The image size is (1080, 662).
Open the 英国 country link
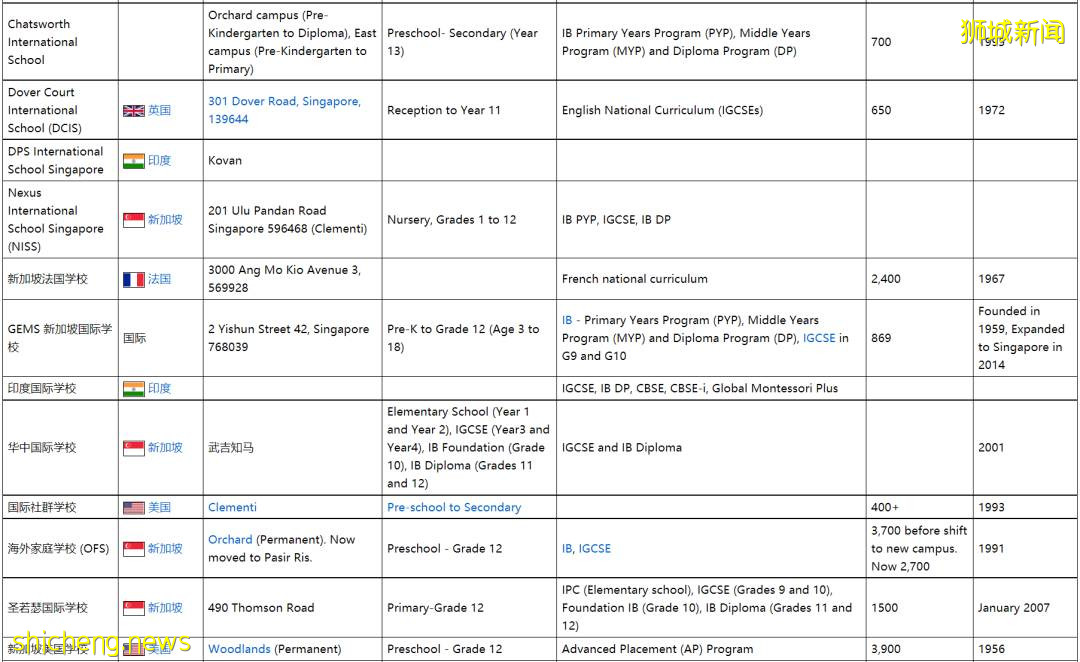click(x=159, y=110)
